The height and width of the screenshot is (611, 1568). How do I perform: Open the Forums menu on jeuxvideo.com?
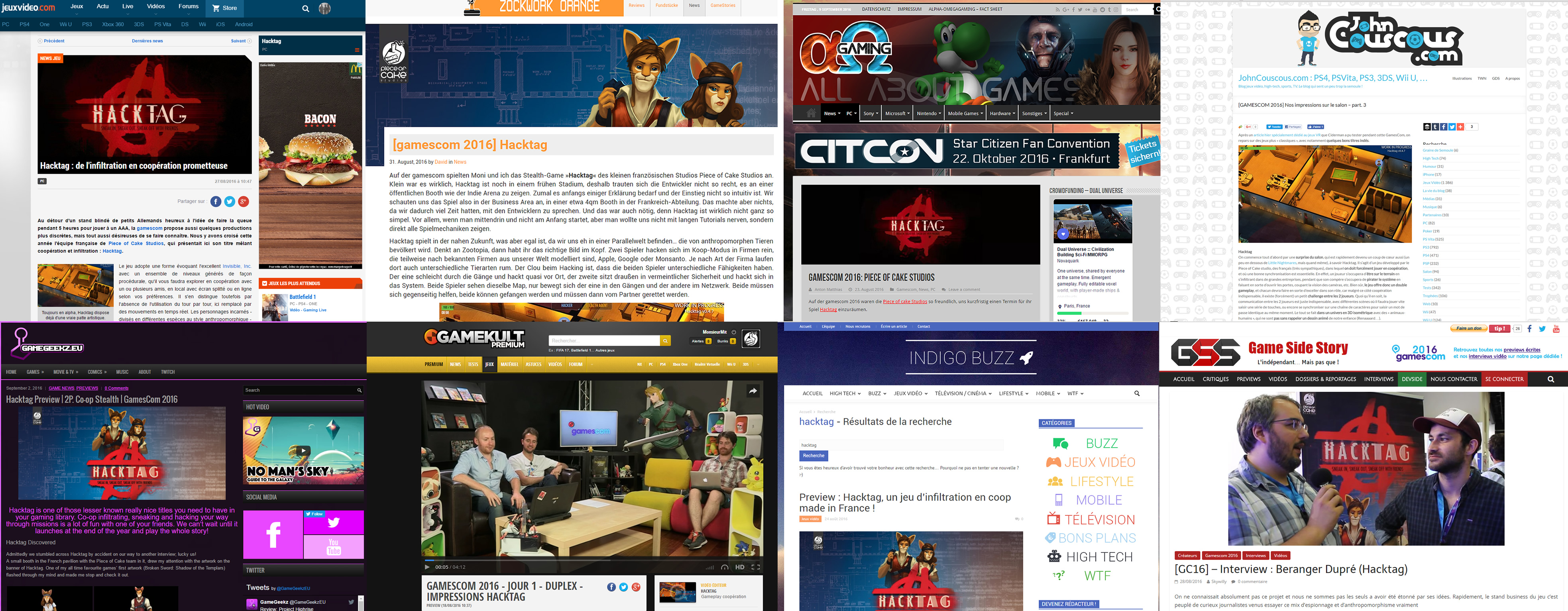pyautogui.click(x=188, y=7)
